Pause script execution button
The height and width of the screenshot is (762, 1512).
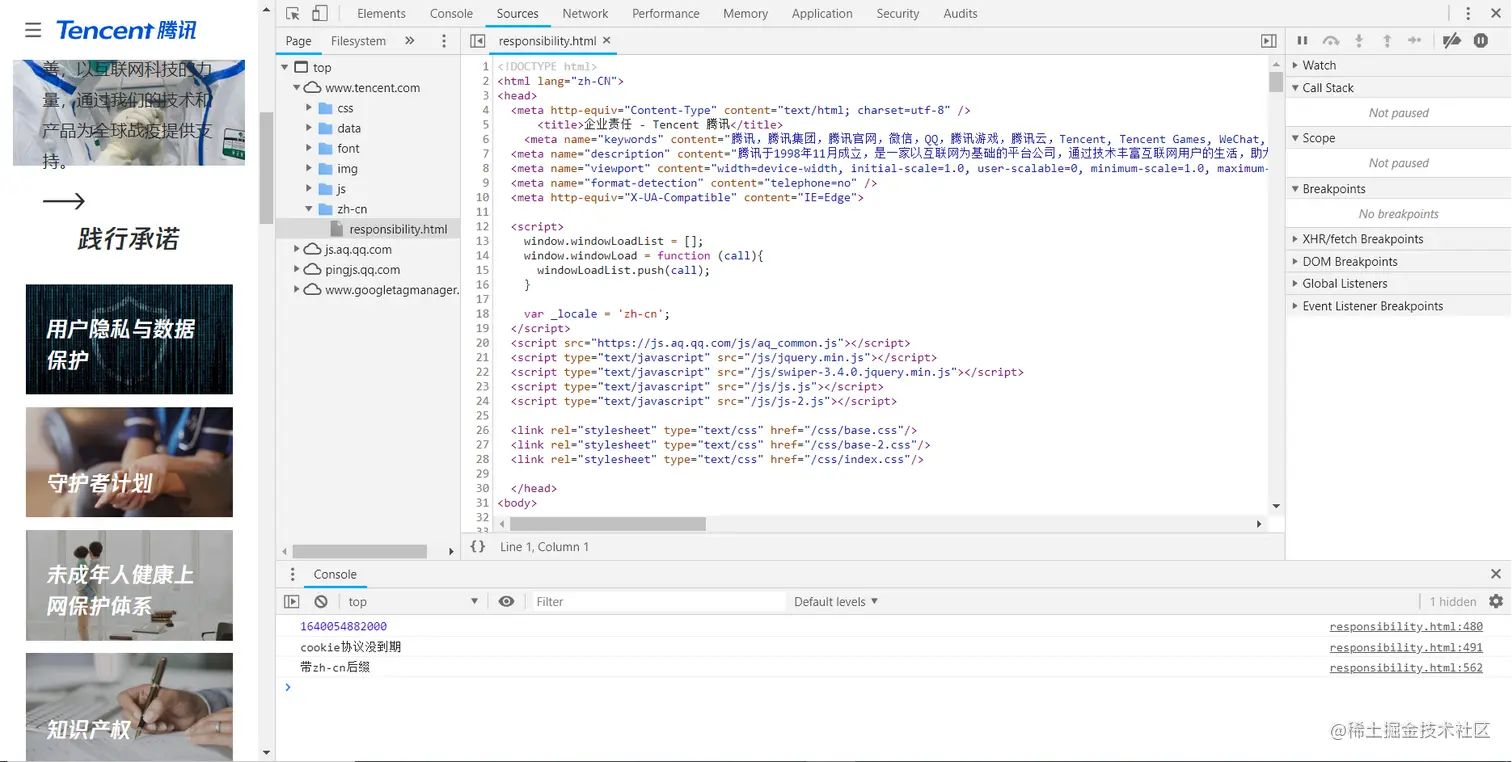(1302, 41)
